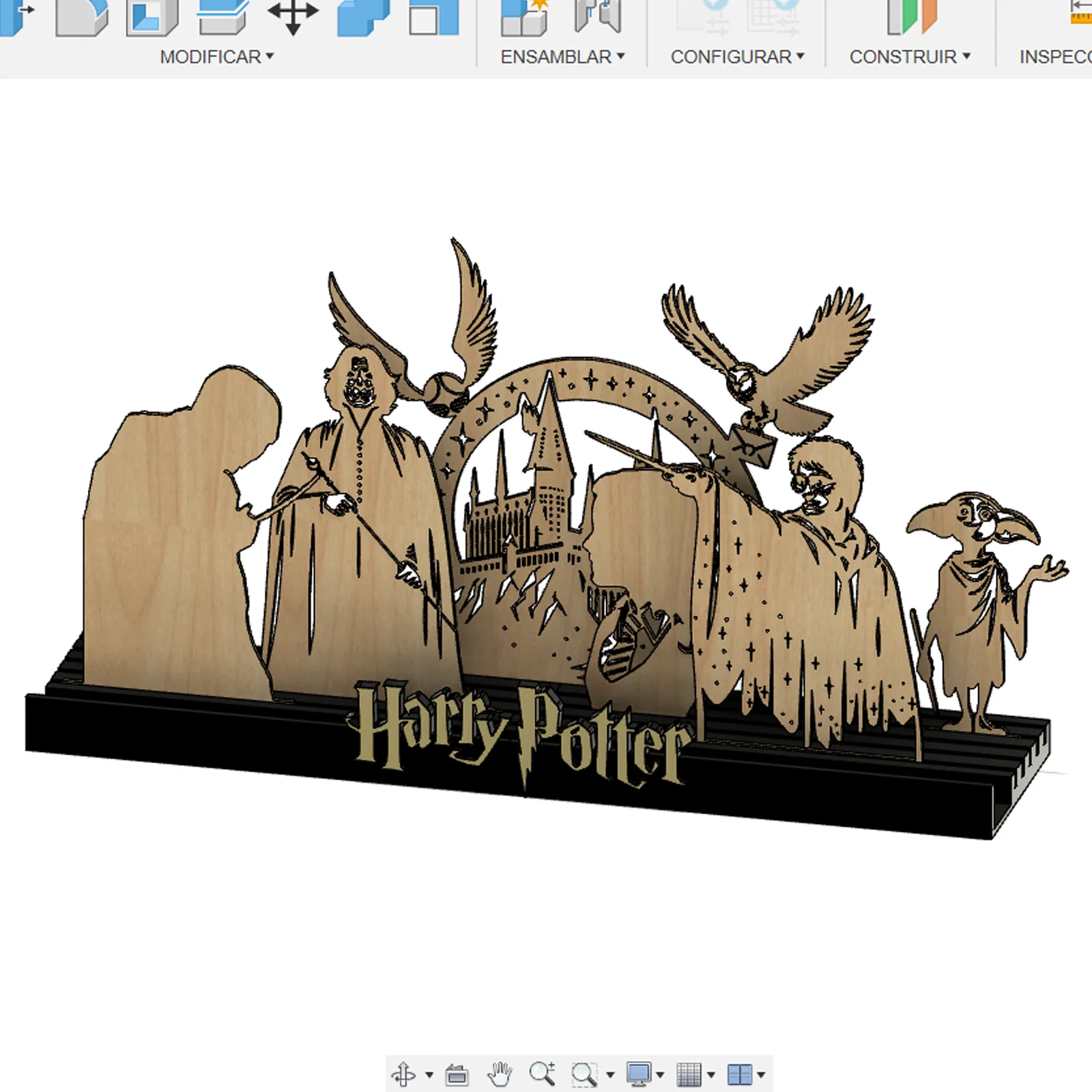Image resolution: width=1092 pixels, height=1092 pixels.
Task: Open the INSPECCIONAR menu at toolbar edge
Action: click(1055, 57)
